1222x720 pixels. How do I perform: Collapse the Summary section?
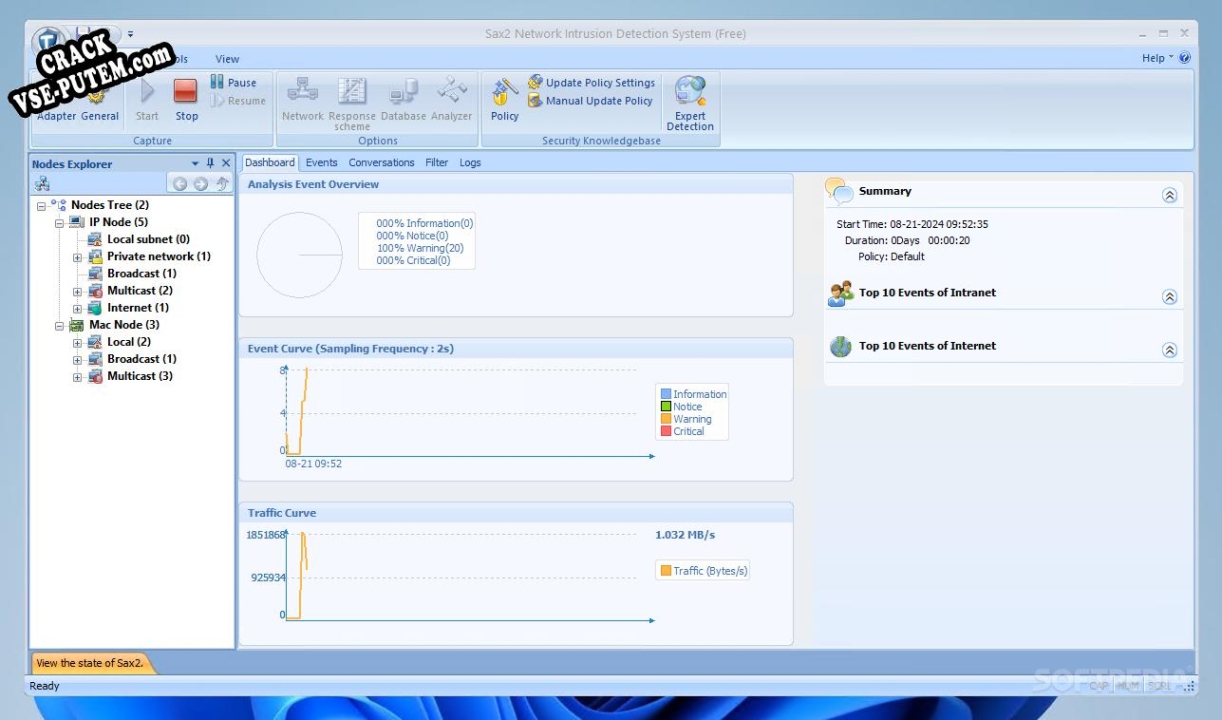coord(1169,196)
